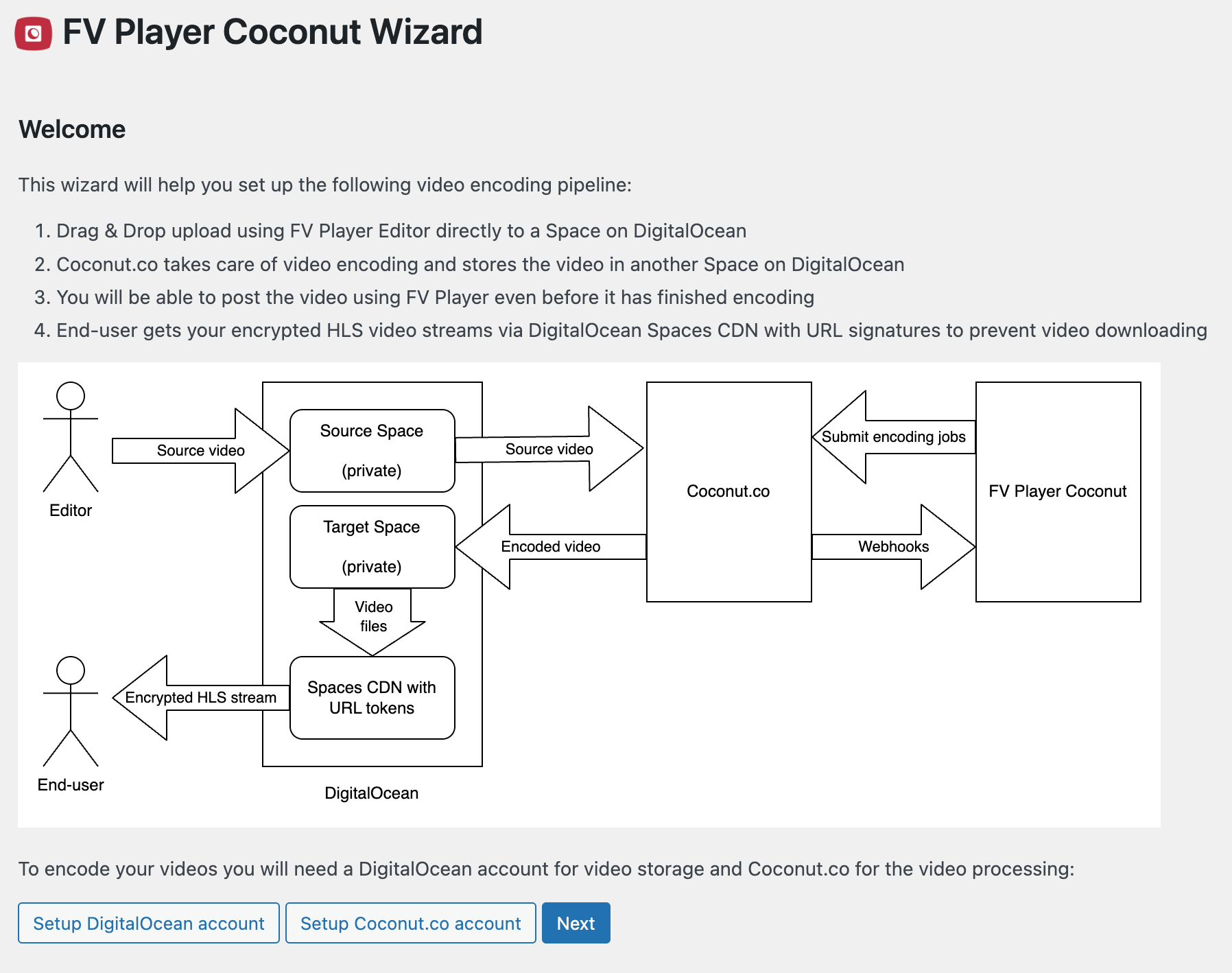Click the Source Space (private) box
Screen dimensions: 1232x973
coord(372,451)
